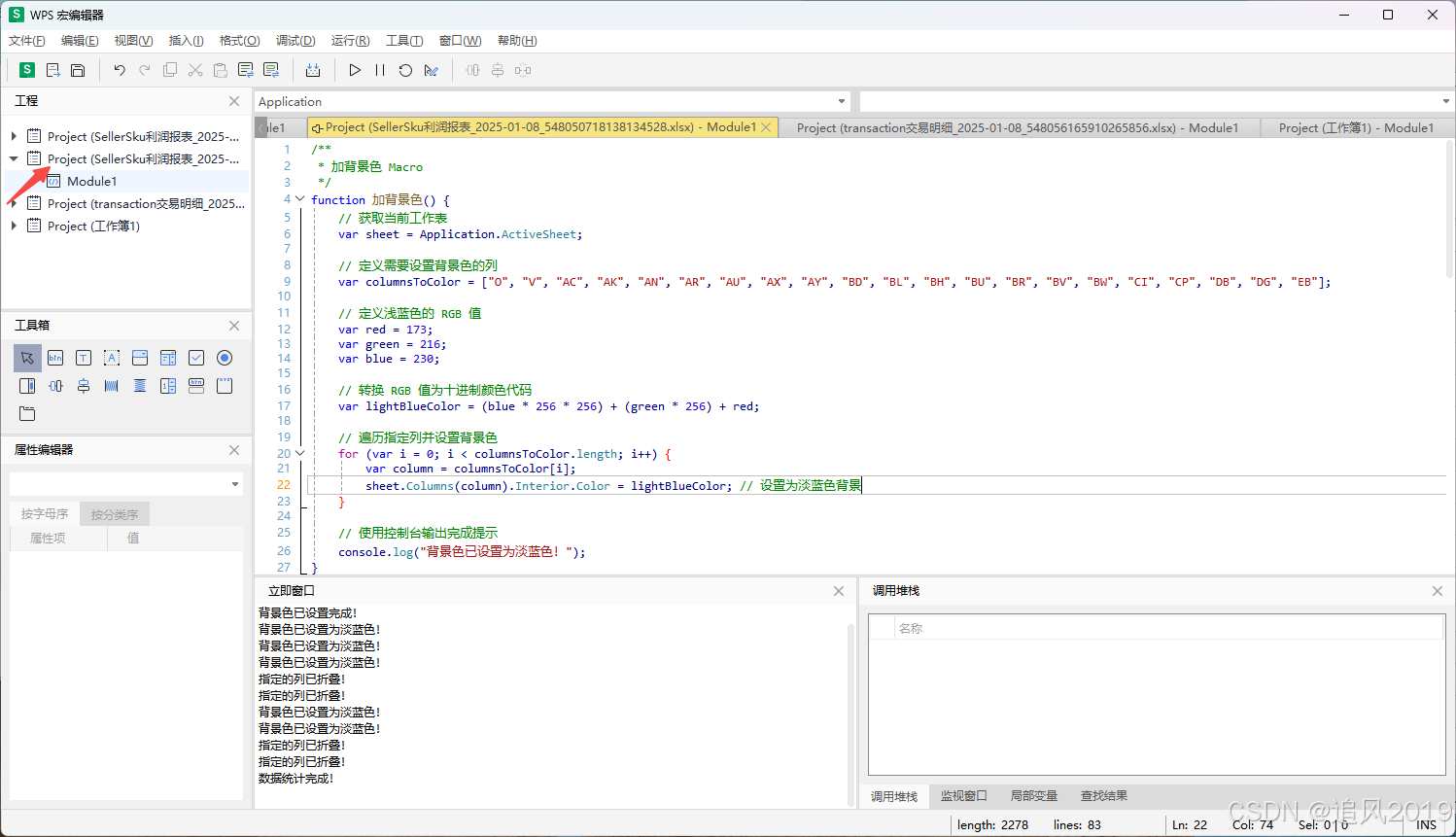Pick the combo box control in the toolbox
The width and height of the screenshot is (1456, 837).
click(140, 358)
